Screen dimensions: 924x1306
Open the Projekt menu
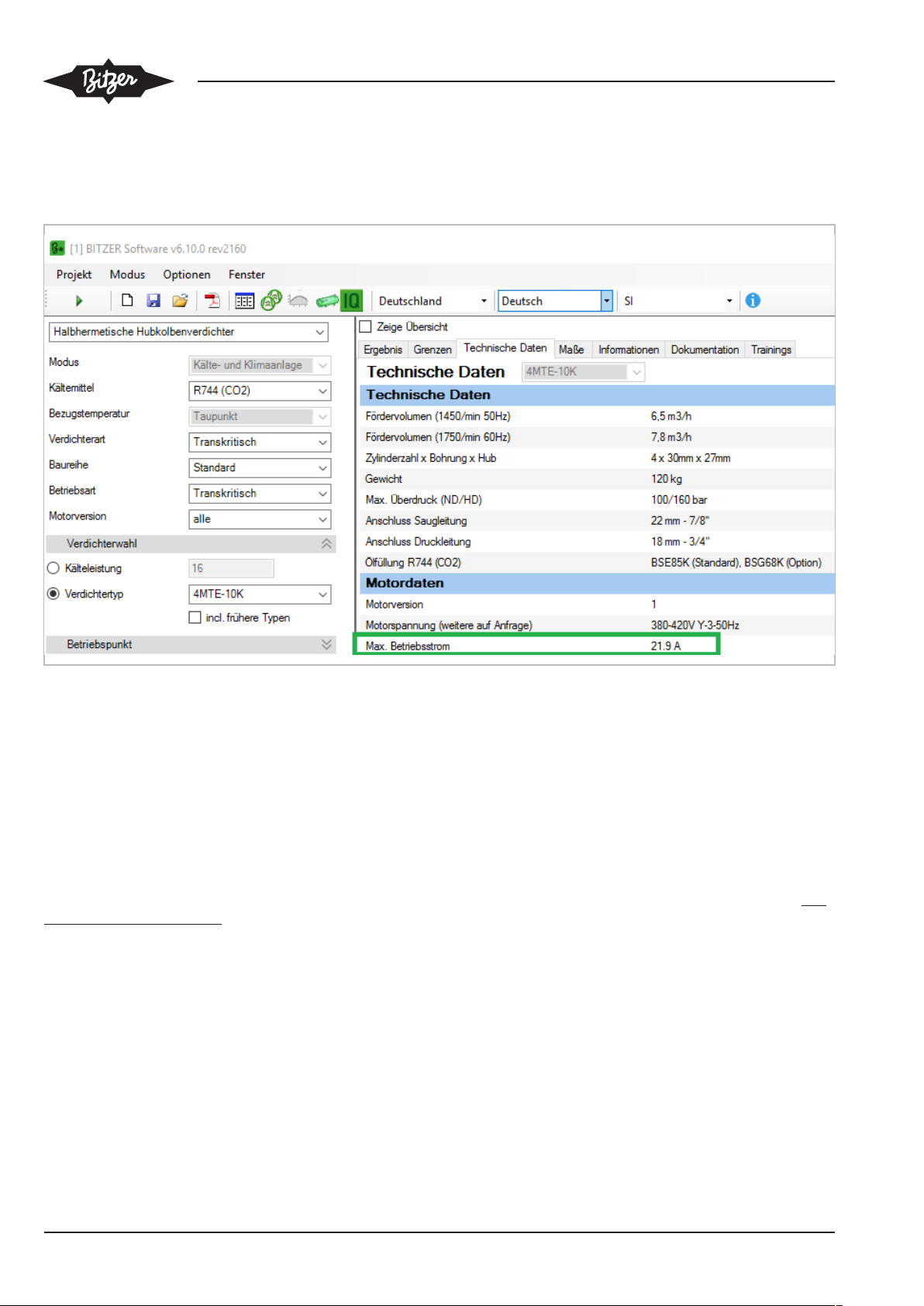pyautogui.click(x=74, y=274)
